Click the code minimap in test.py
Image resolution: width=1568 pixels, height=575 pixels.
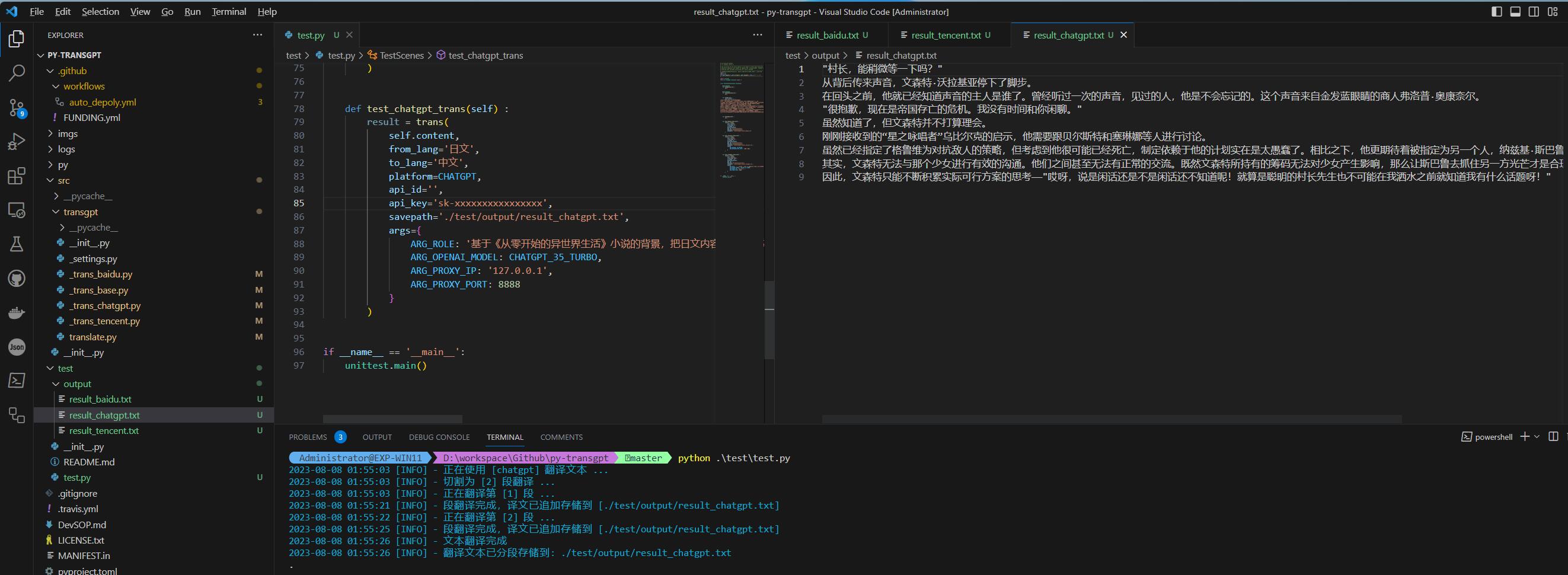pyautogui.click(x=742, y=119)
